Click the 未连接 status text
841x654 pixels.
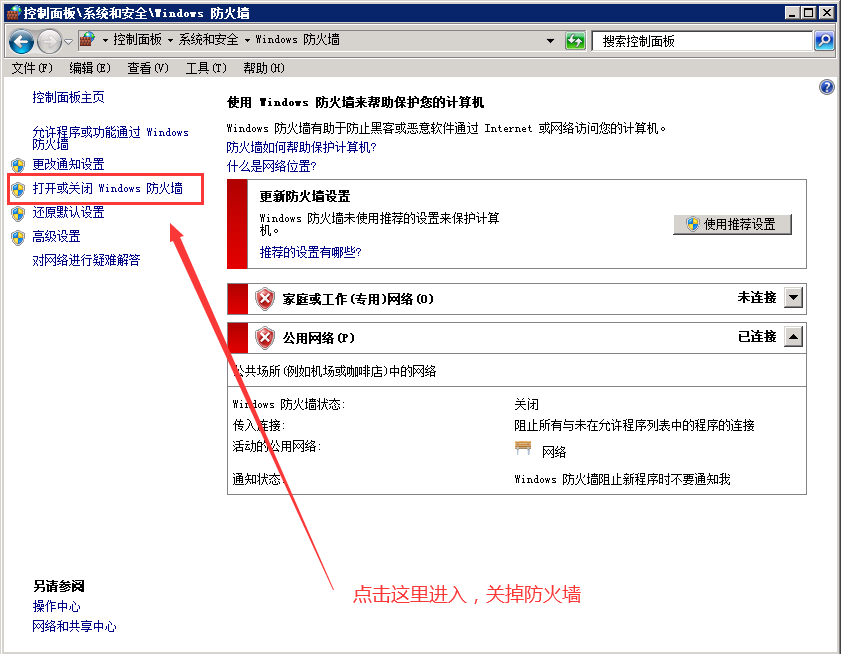(x=757, y=297)
